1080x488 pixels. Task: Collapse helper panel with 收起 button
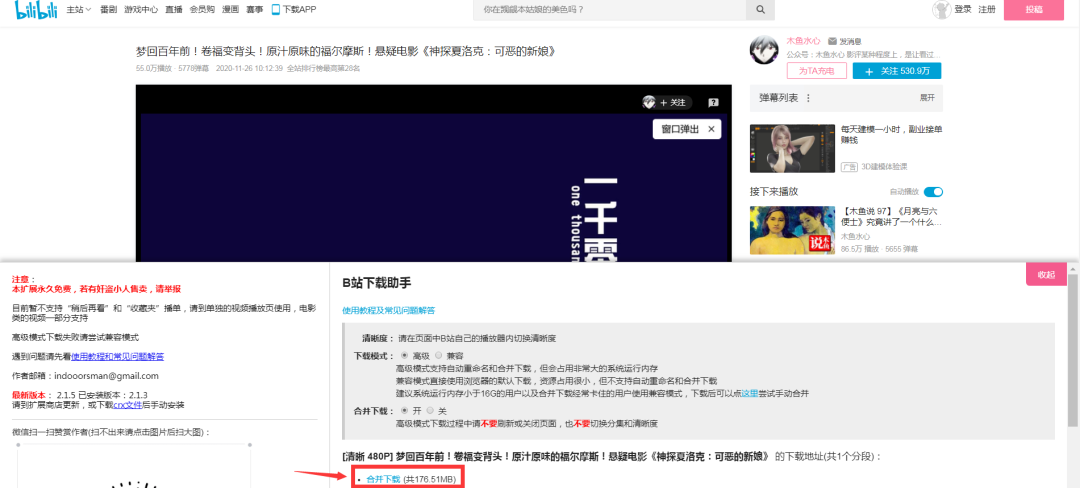coord(1046,274)
